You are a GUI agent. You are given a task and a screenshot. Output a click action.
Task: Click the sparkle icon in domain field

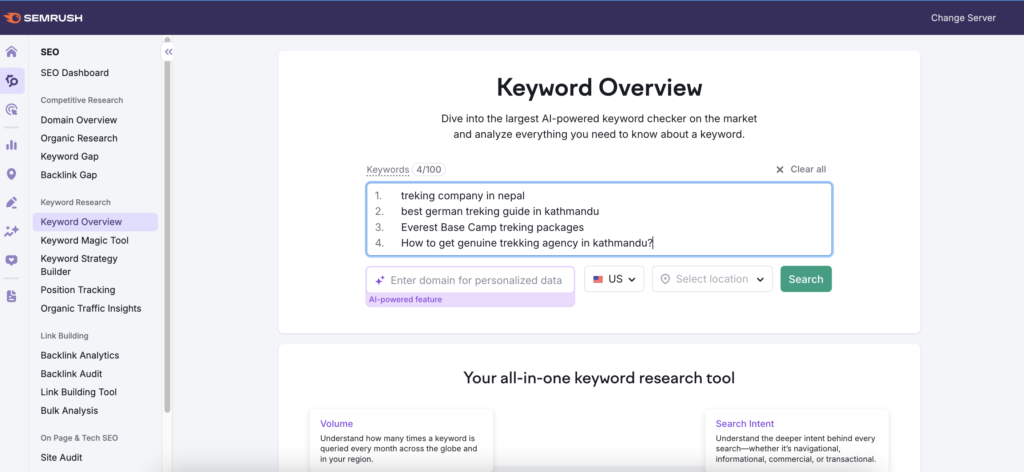[379, 280]
